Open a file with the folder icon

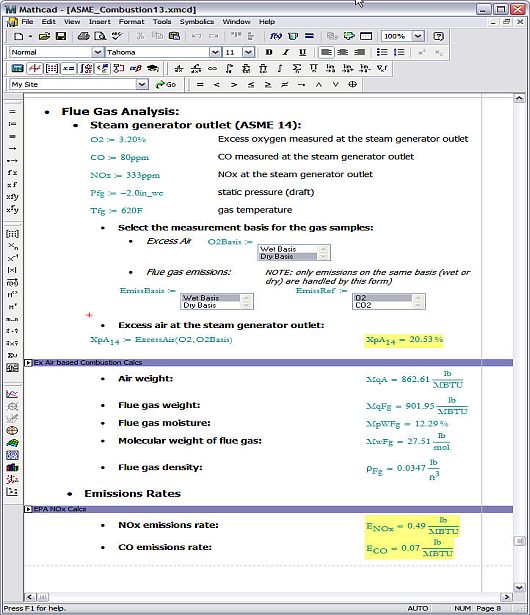44,36
